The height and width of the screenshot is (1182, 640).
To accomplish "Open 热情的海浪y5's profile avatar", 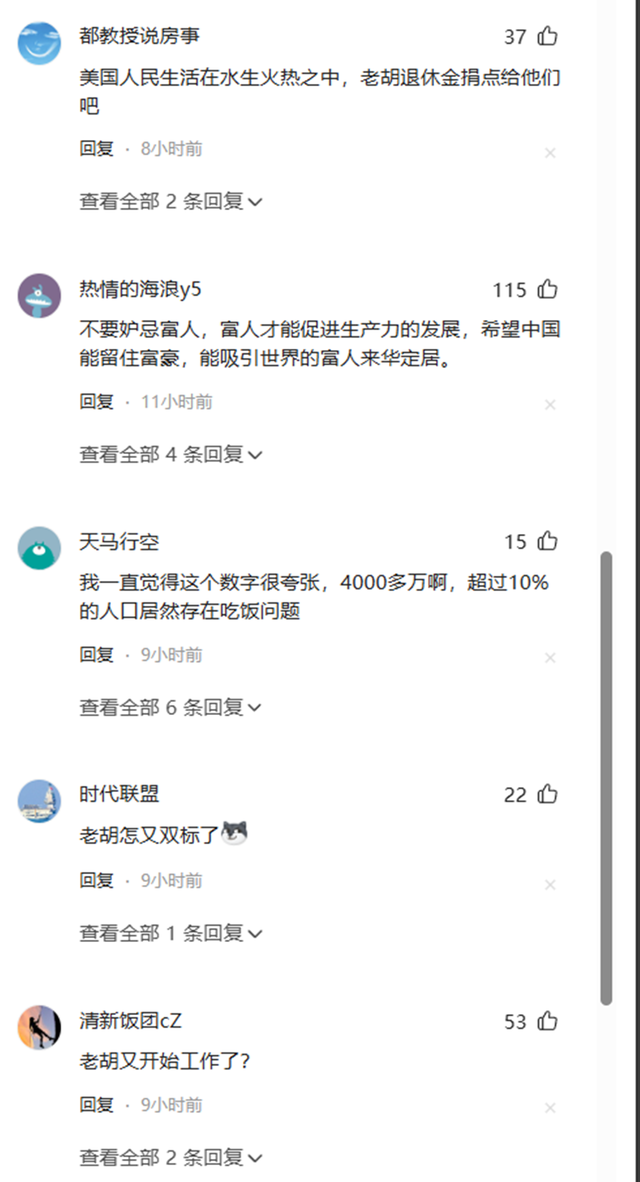I will pos(39,296).
